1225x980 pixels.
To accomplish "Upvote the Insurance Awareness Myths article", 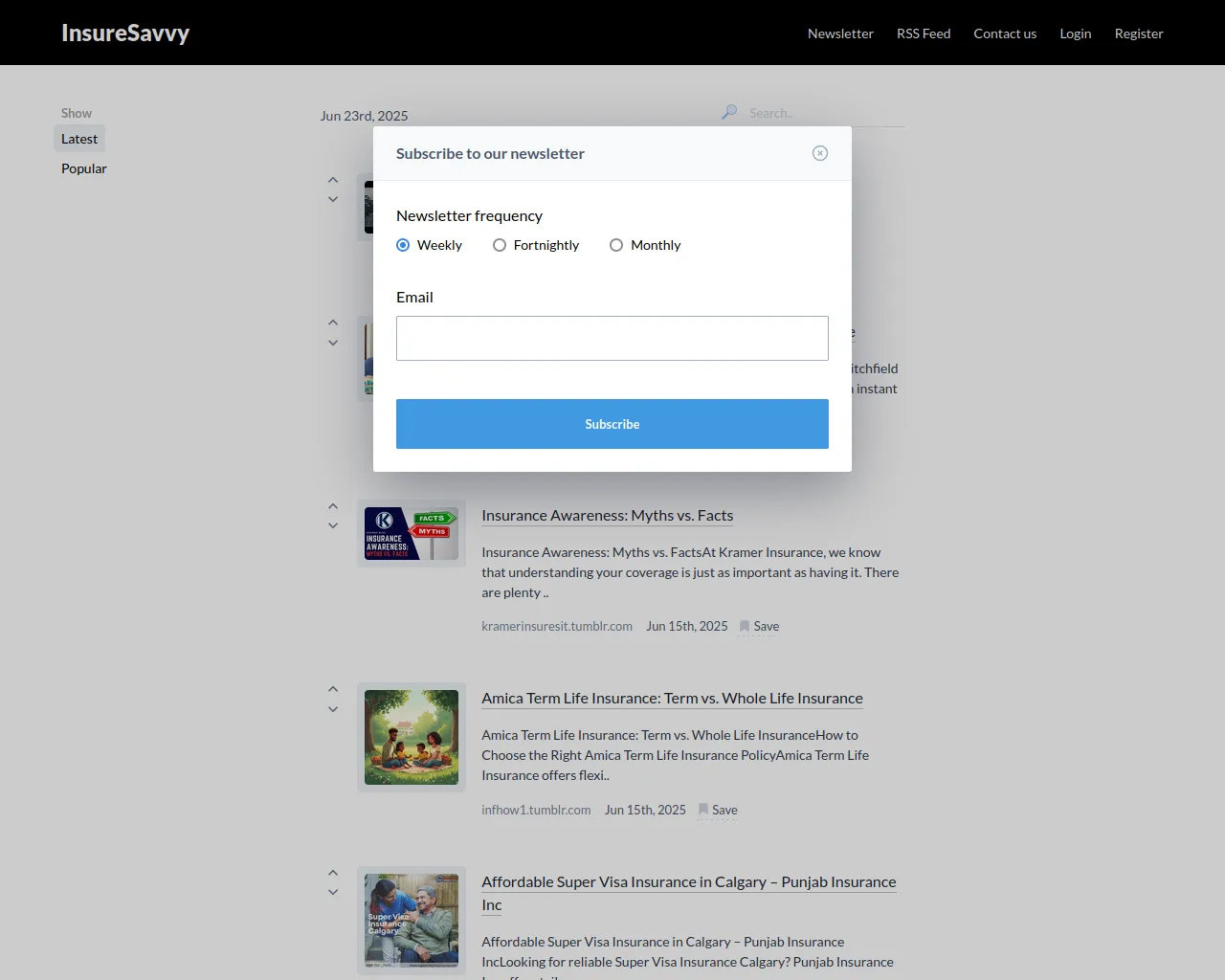I will coord(333,506).
